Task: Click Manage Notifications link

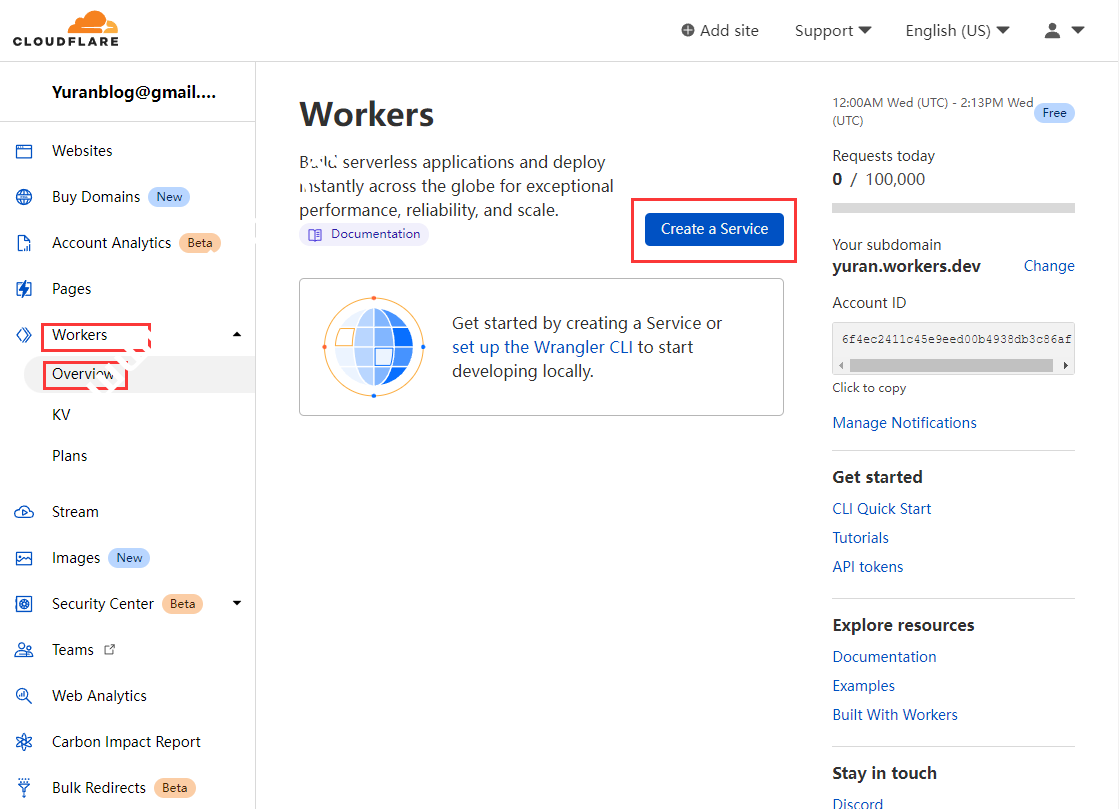Action: tap(904, 423)
